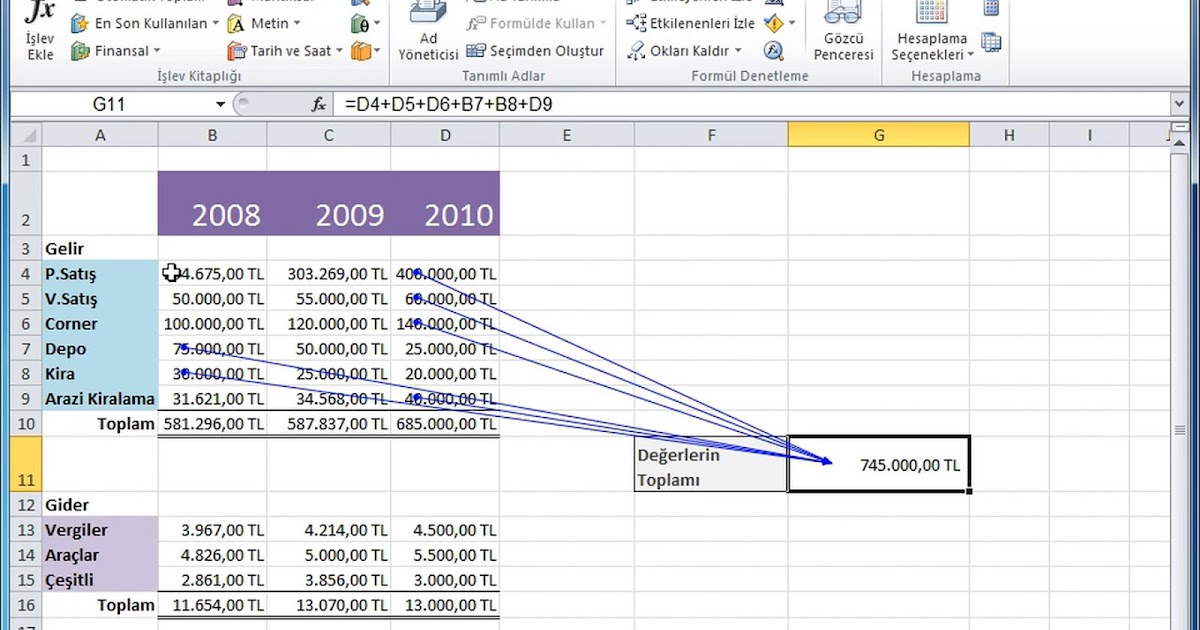Click the Formülü Değerlendir evaluate formula icon
The image size is (1200, 630).
click(773, 51)
